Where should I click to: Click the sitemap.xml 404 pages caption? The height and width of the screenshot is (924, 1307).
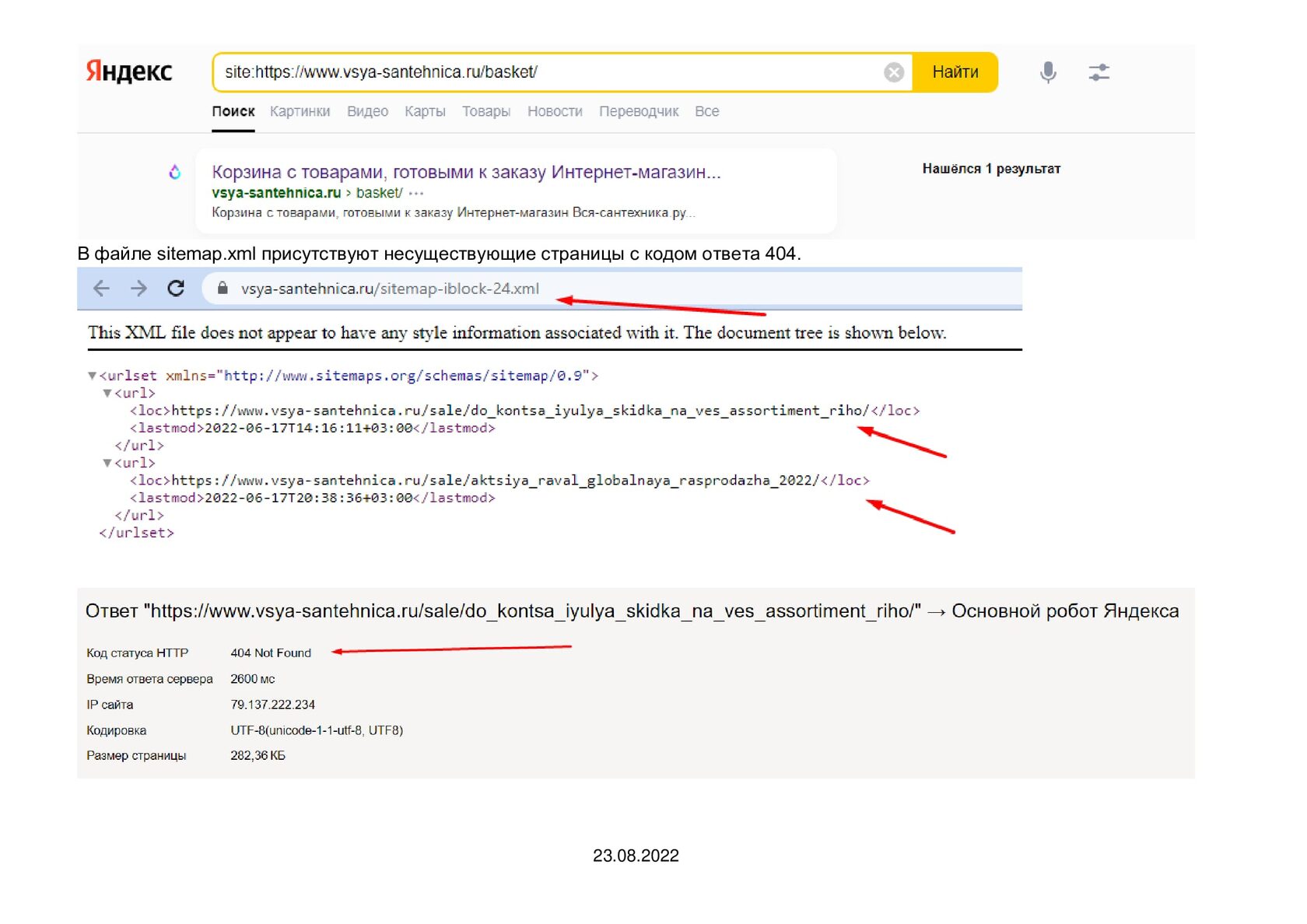point(440,254)
